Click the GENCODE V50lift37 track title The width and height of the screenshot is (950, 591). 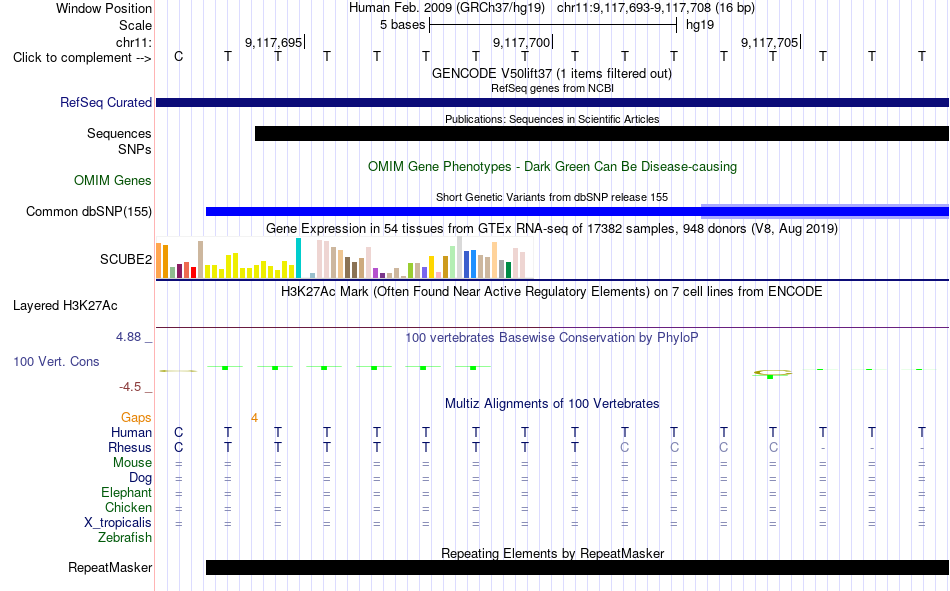point(552,73)
